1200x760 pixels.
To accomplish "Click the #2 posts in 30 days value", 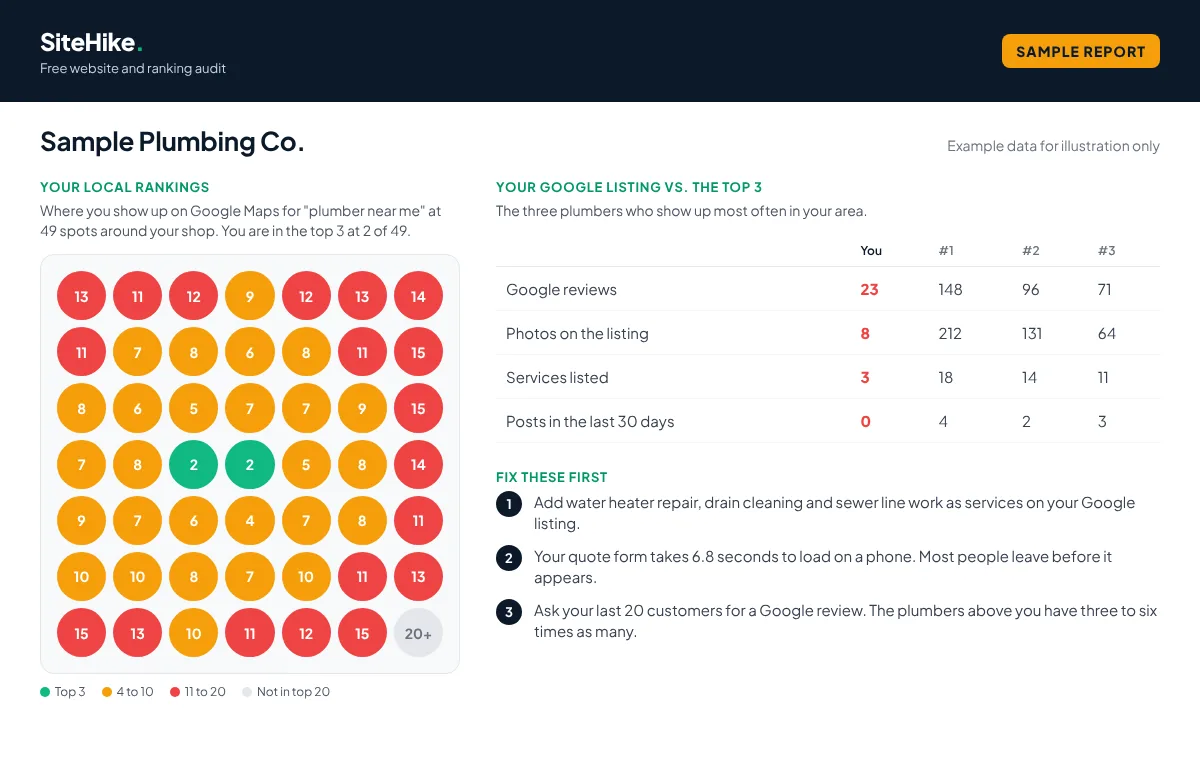I will pyautogui.click(x=1026, y=422).
